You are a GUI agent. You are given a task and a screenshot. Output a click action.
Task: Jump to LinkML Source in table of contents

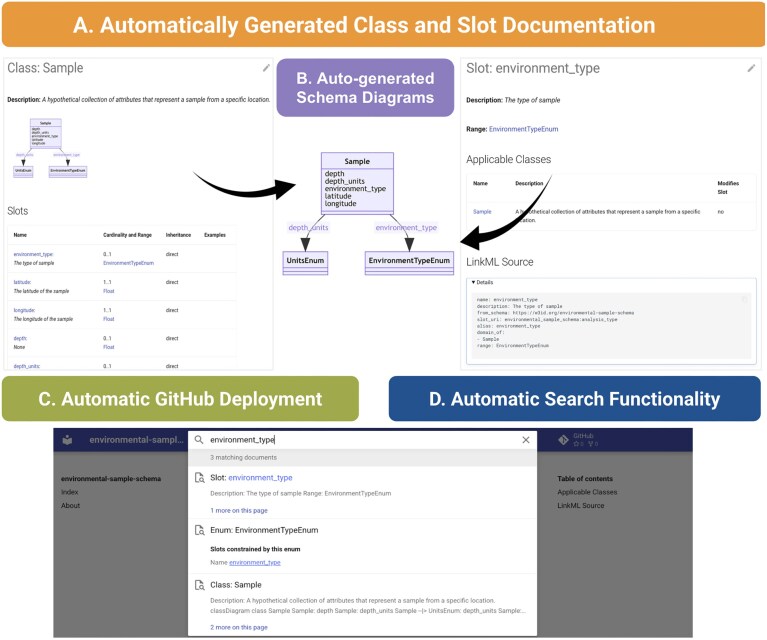coord(581,505)
